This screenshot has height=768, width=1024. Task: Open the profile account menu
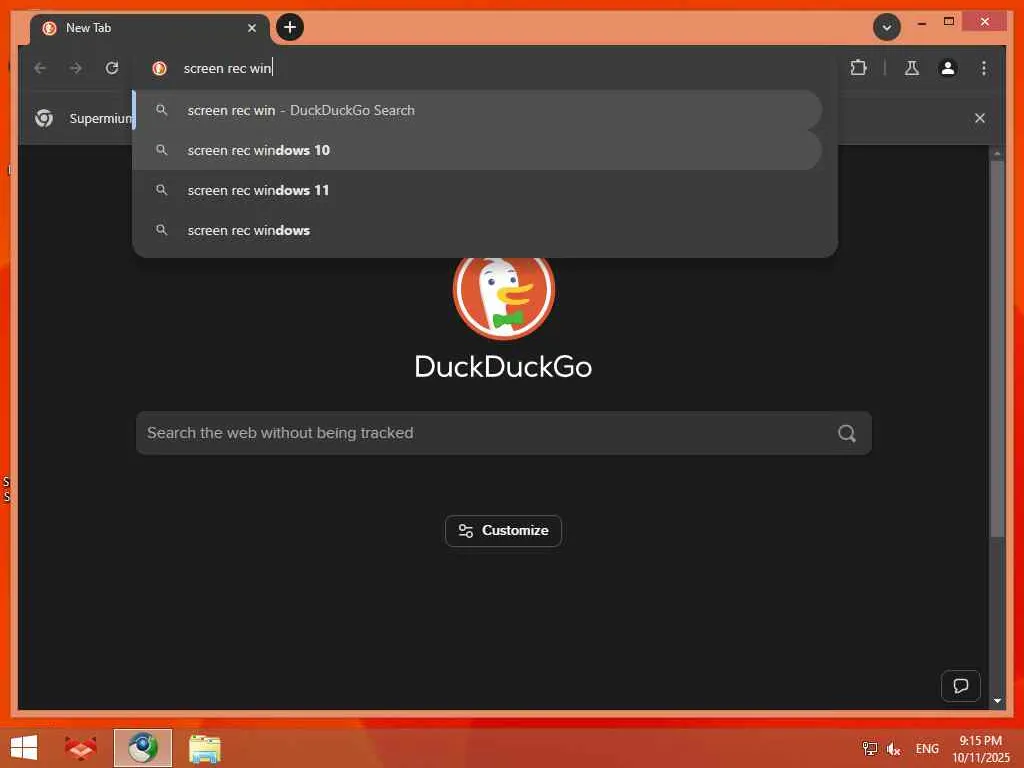[x=948, y=68]
